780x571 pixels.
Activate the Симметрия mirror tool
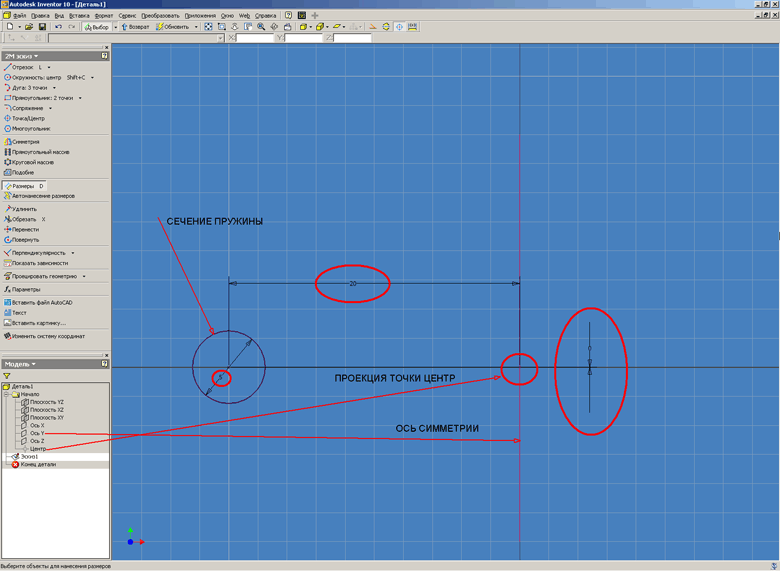(22, 142)
